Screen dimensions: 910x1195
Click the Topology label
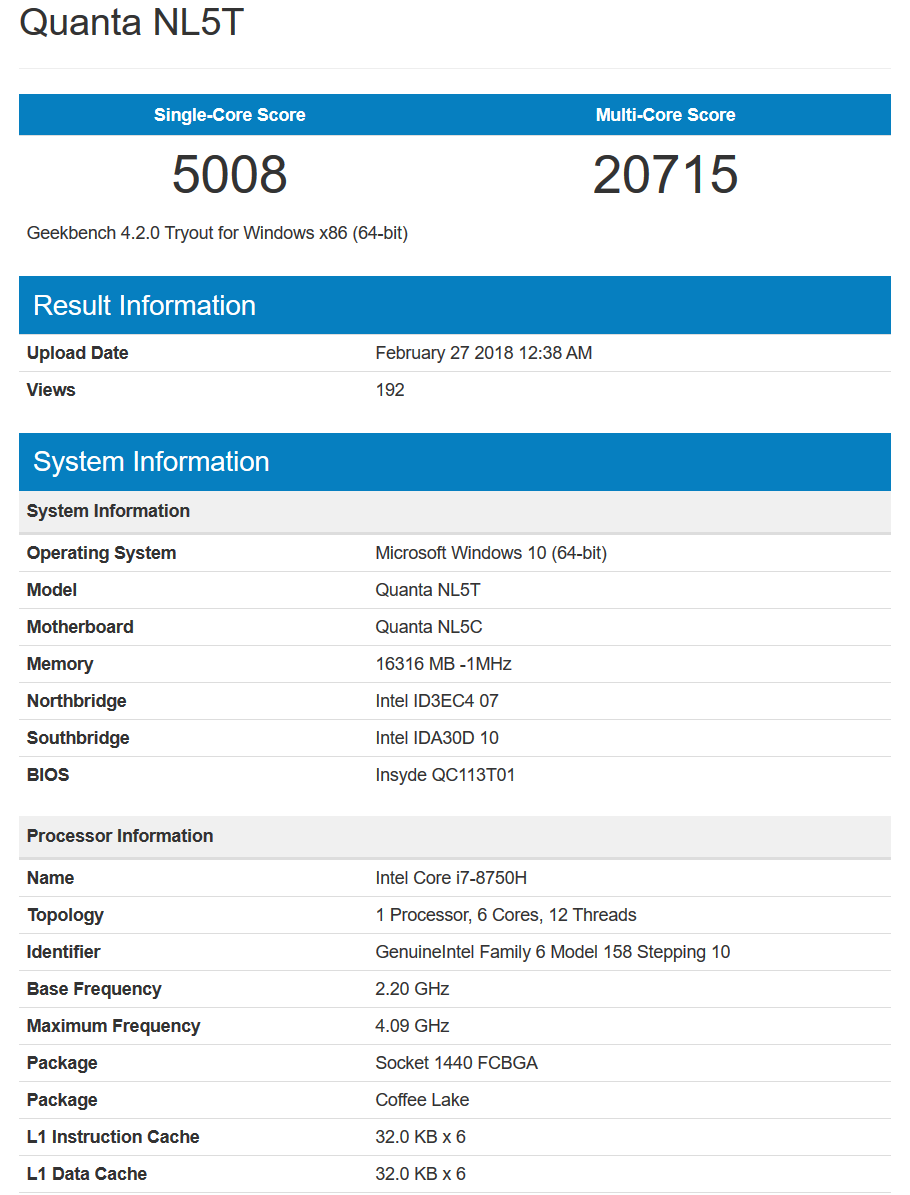point(65,915)
